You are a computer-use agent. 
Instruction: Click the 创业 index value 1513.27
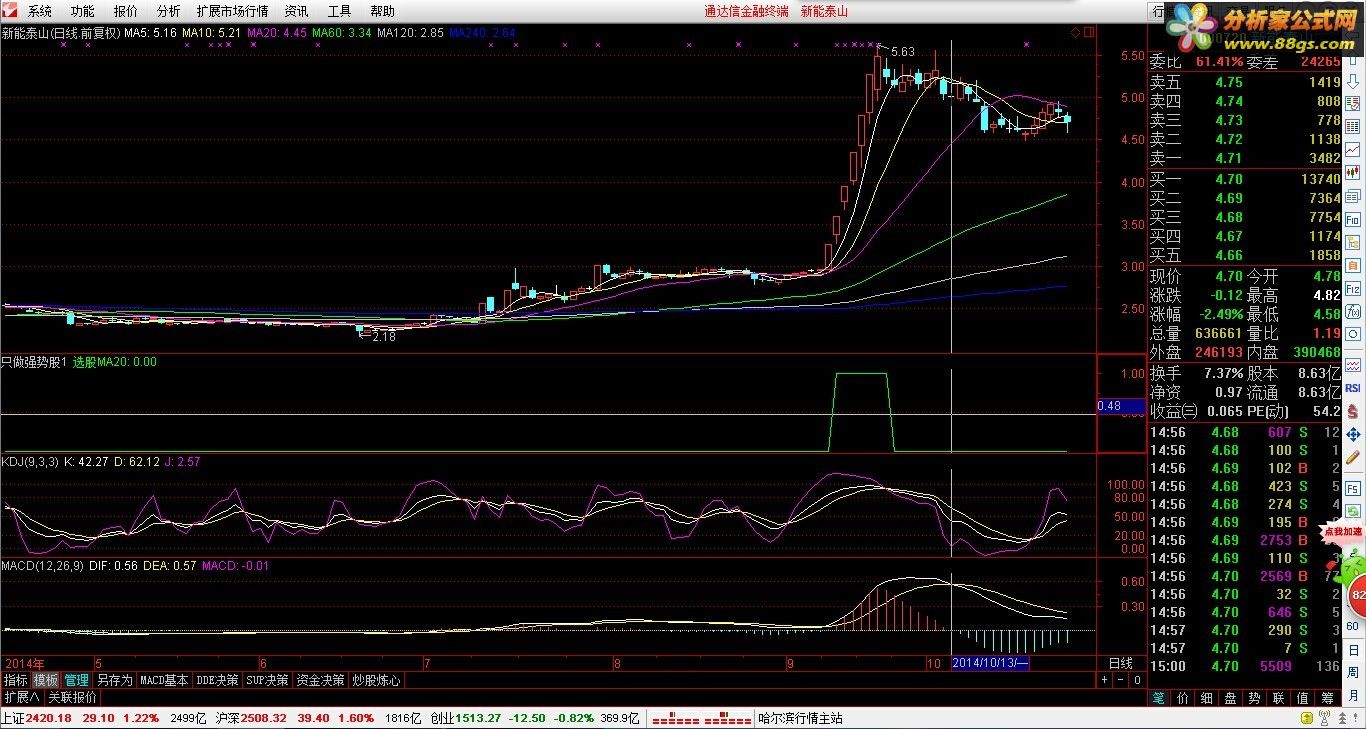[x=479, y=718]
